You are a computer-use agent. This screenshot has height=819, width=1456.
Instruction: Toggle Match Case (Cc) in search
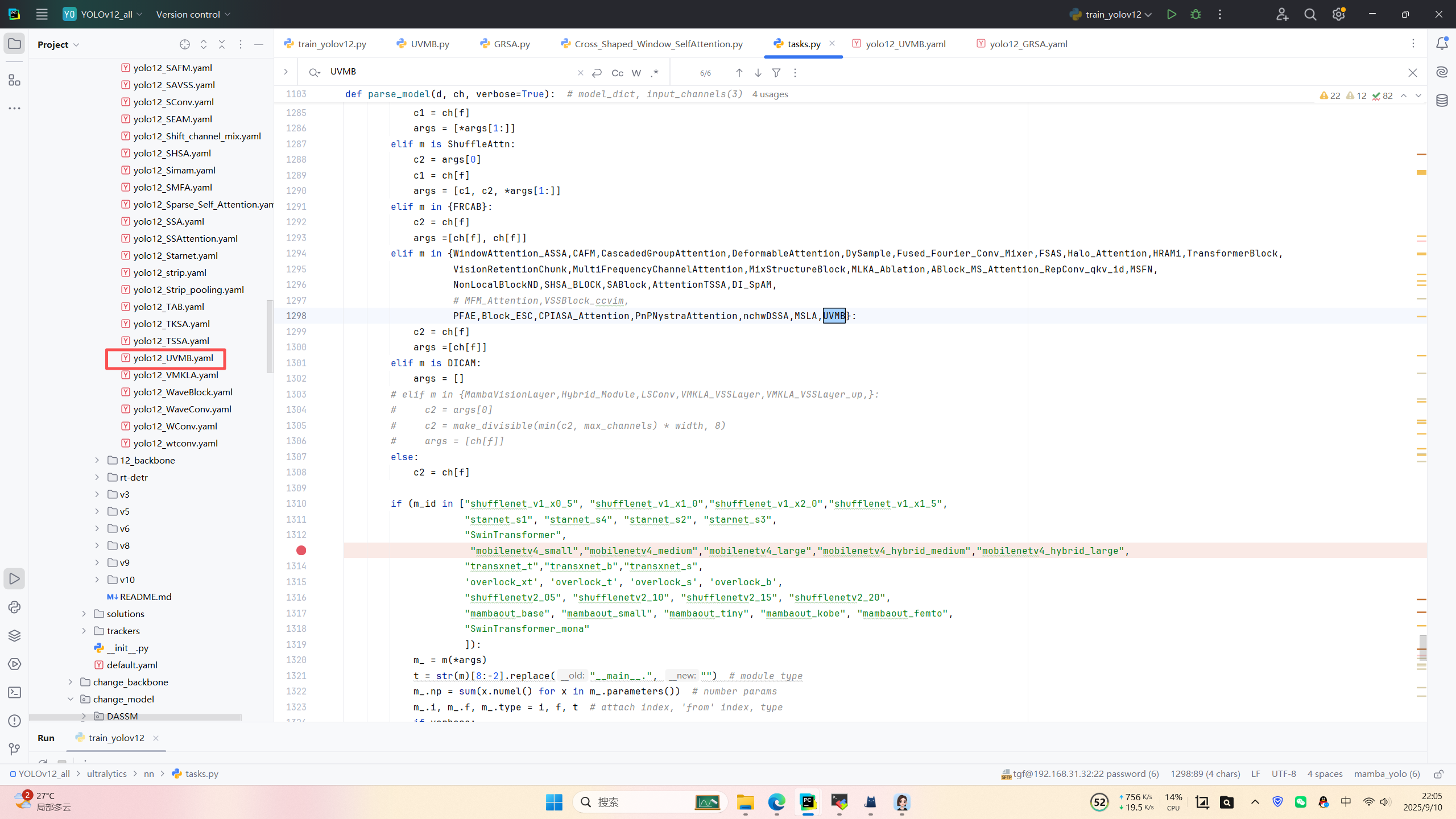coord(617,73)
